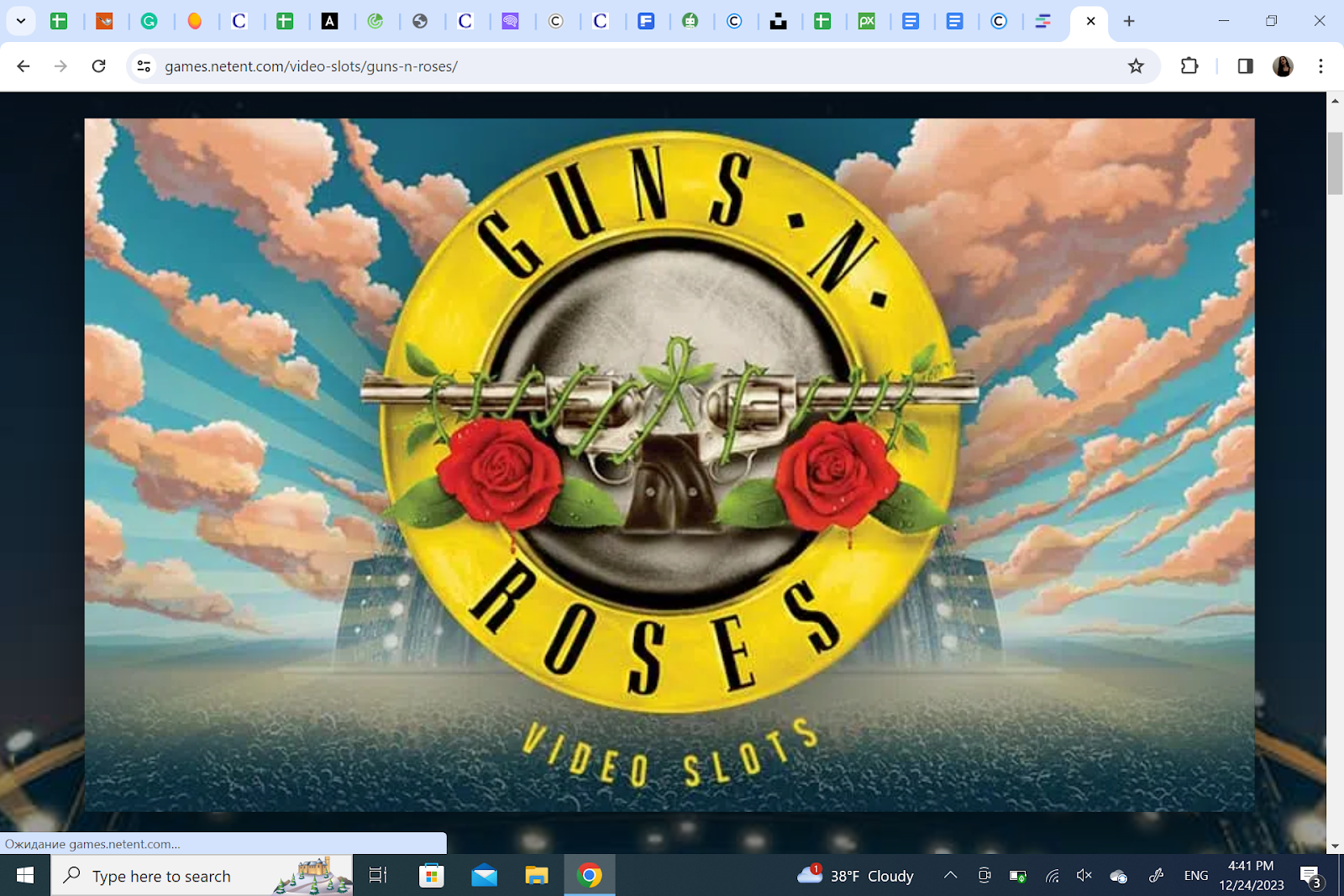The width and height of the screenshot is (1344, 896).
Task: Click the page scrollbar down arrow
Action: click(x=1335, y=846)
